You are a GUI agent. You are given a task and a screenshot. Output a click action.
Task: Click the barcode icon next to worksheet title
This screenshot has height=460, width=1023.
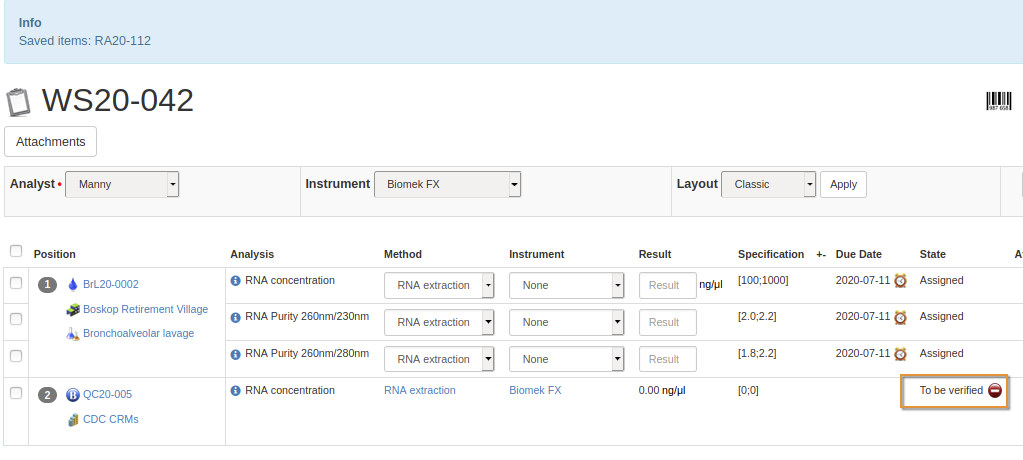pyautogui.click(x=998, y=101)
